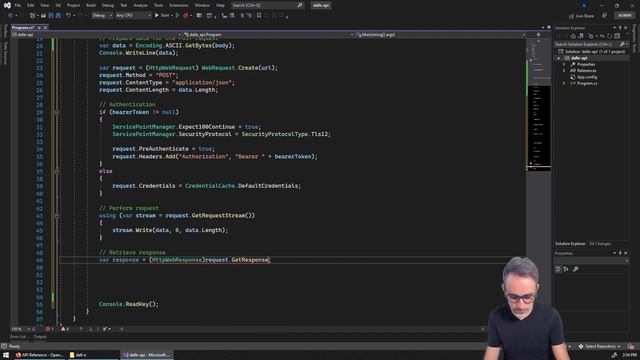Toggle Solution Explorer auto-hide pin
The image size is (640, 360).
click(620, 28)
